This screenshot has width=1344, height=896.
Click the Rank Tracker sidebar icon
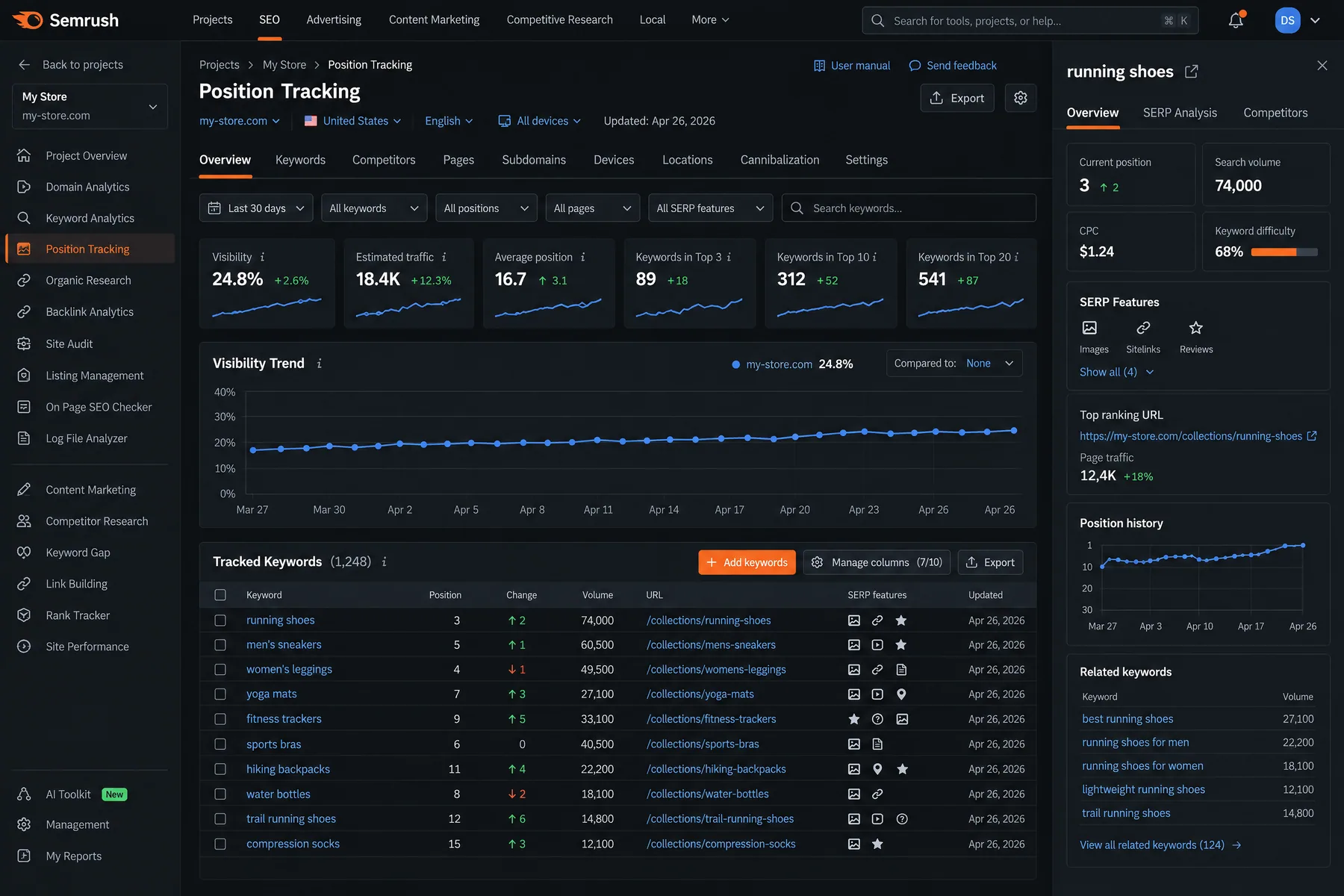(x=24, y=615)
